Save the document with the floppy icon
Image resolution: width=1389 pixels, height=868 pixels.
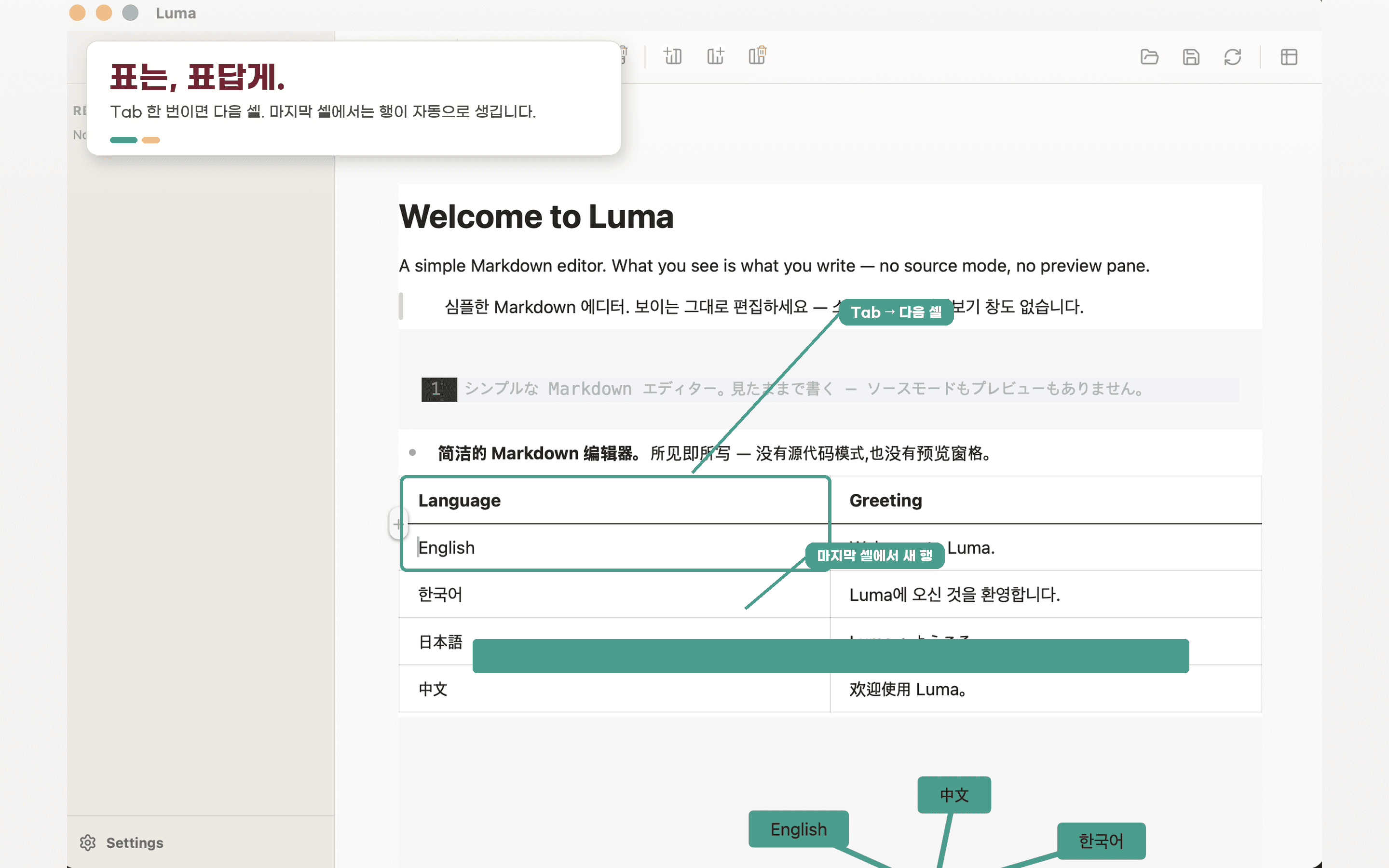1191,57
